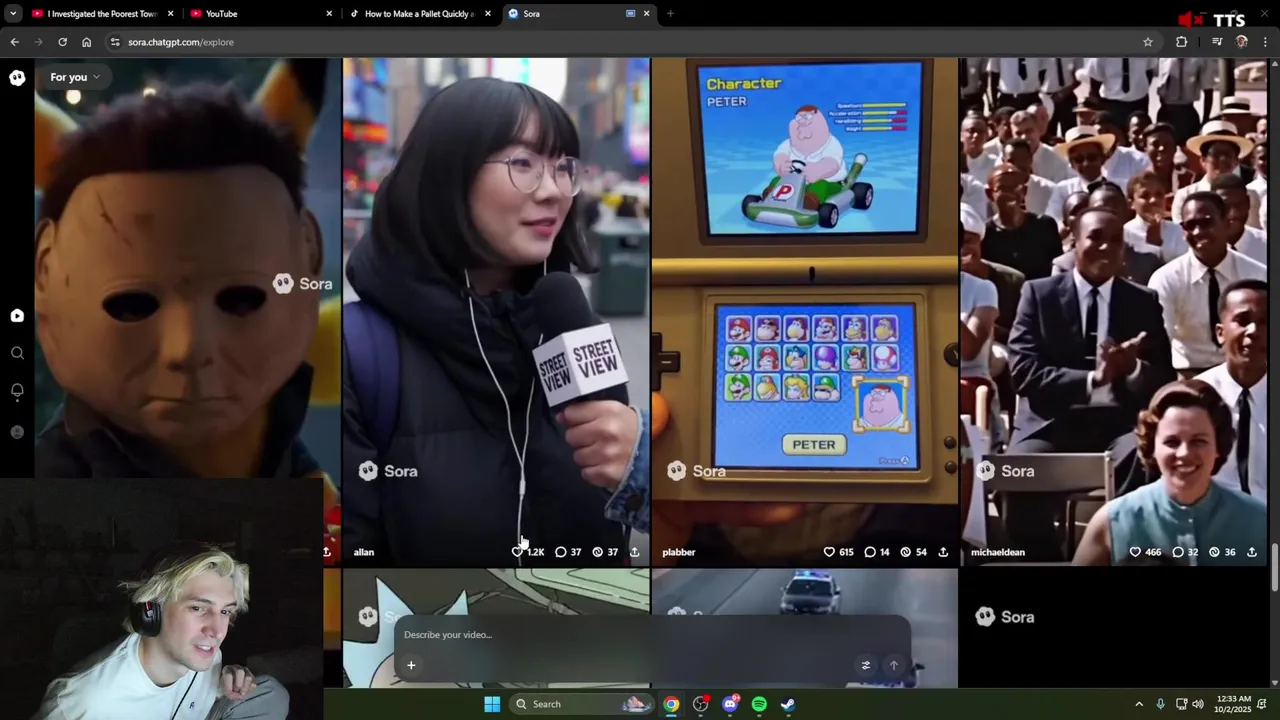Image resolution: width=1280 pixels, height=720 pixels.
Task: Open the Windows Start menu
Action: point(492,704)
